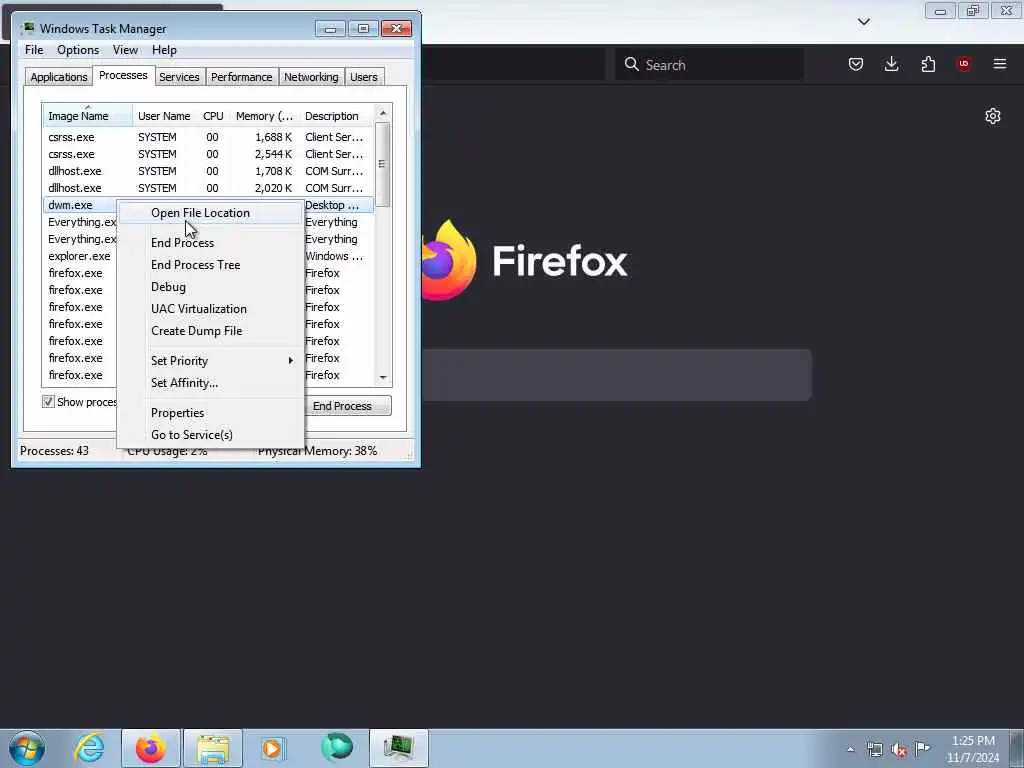This screenshot has height=768, width=1024.
Task: Click the taskbar clock and date
Action: tap(973, 749)
